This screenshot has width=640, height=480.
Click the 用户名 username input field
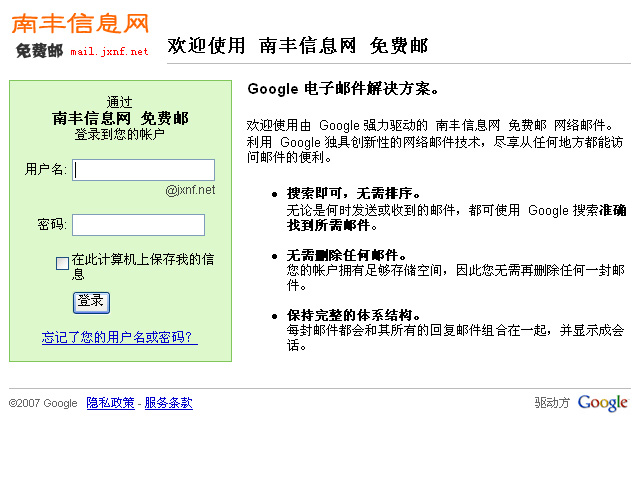(143, 170)
